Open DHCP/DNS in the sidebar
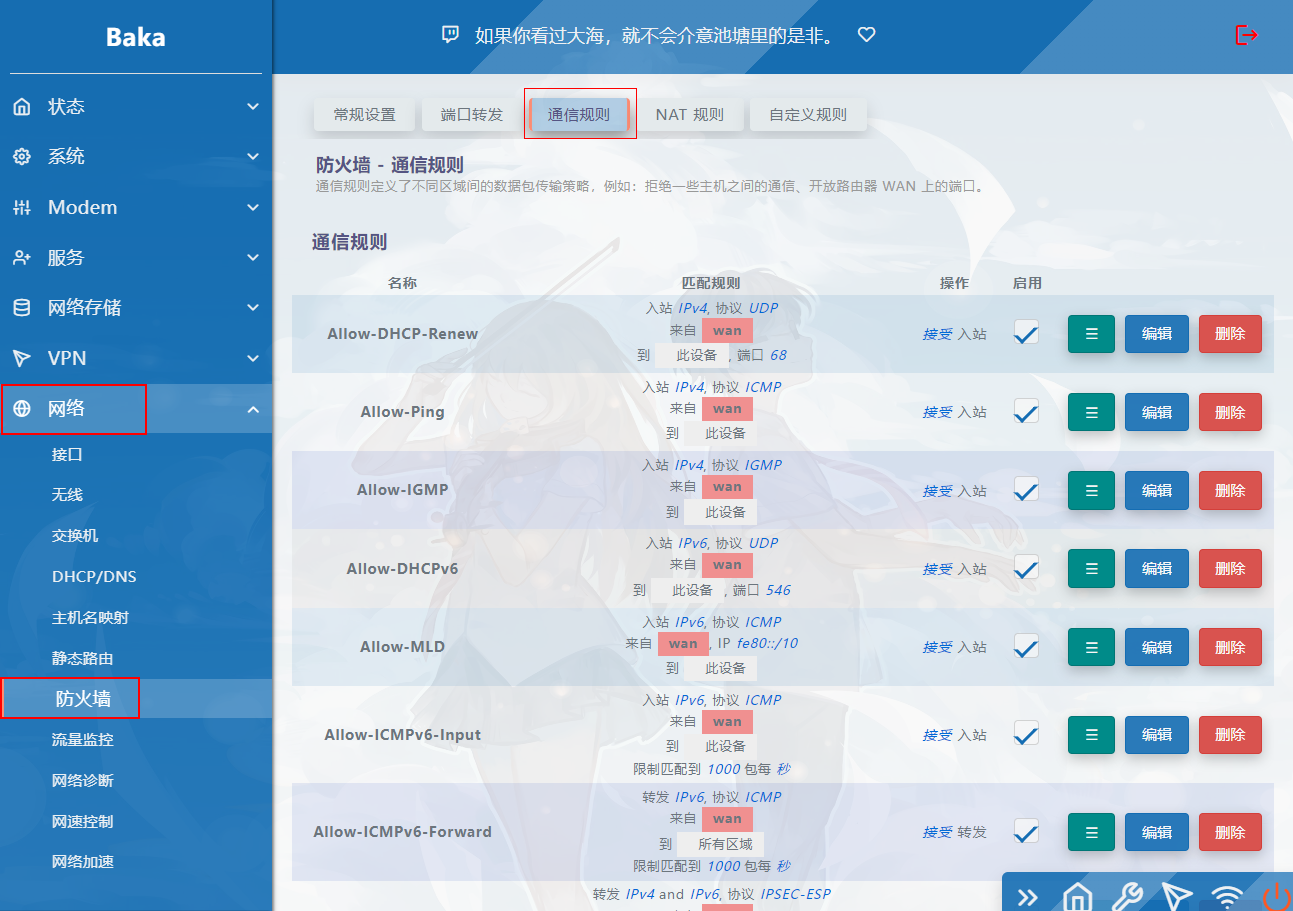This screenshot has height=911, width=1293. point(94,577)
